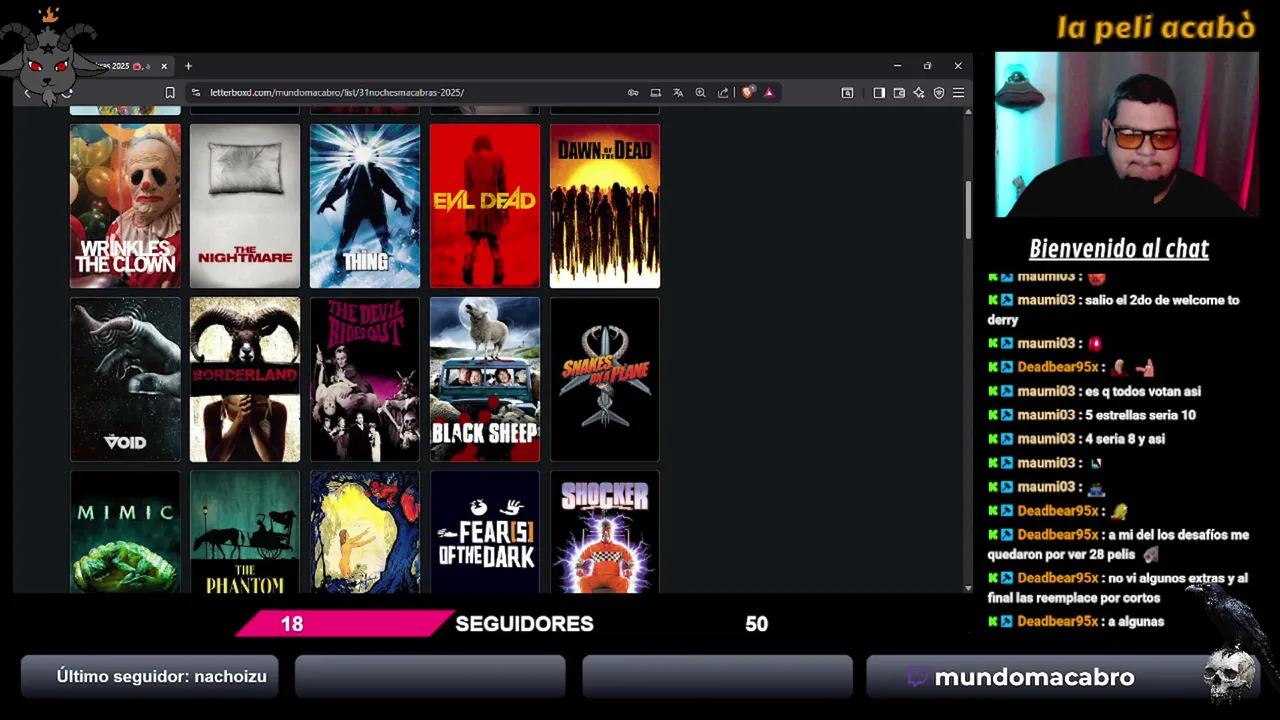Viewport: 1280px width, 720px height.
Task: Open the Shocker film poster
Action: click(x=605, y=532)
